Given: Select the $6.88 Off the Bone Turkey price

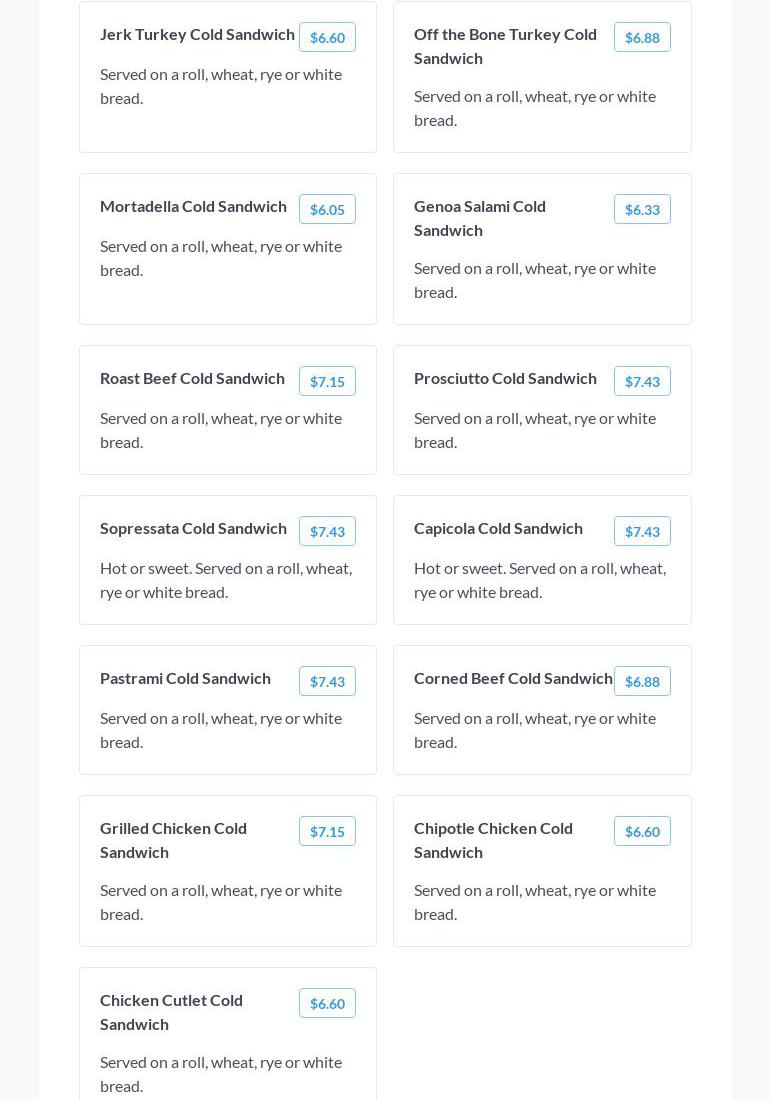Looking at the screenshot, I should [x=642, y=37].
